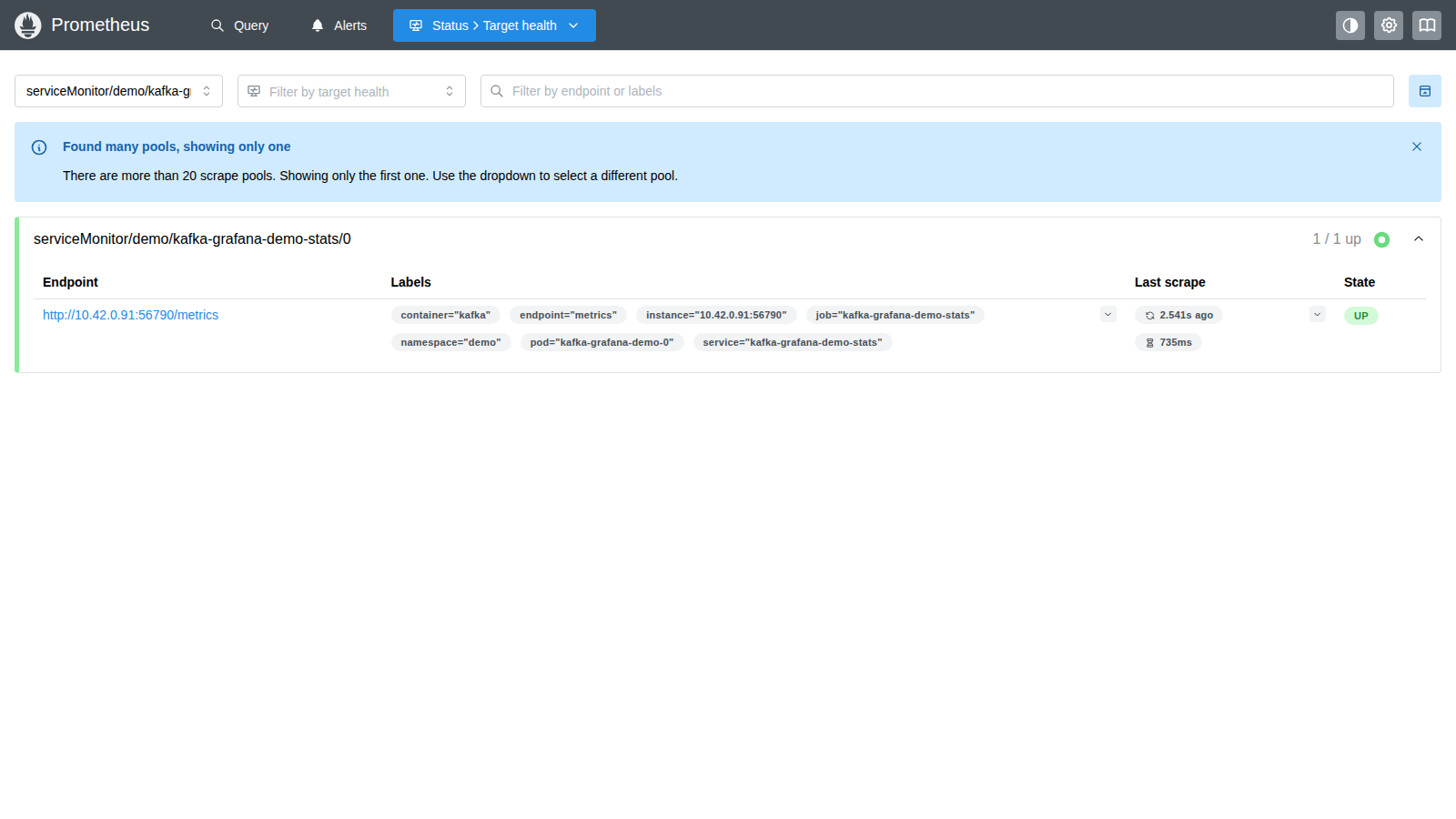Screen dimensions: 1456x819
Task: Click the UP state badge
Action: pyautogui.click(x=1360, y=316)
